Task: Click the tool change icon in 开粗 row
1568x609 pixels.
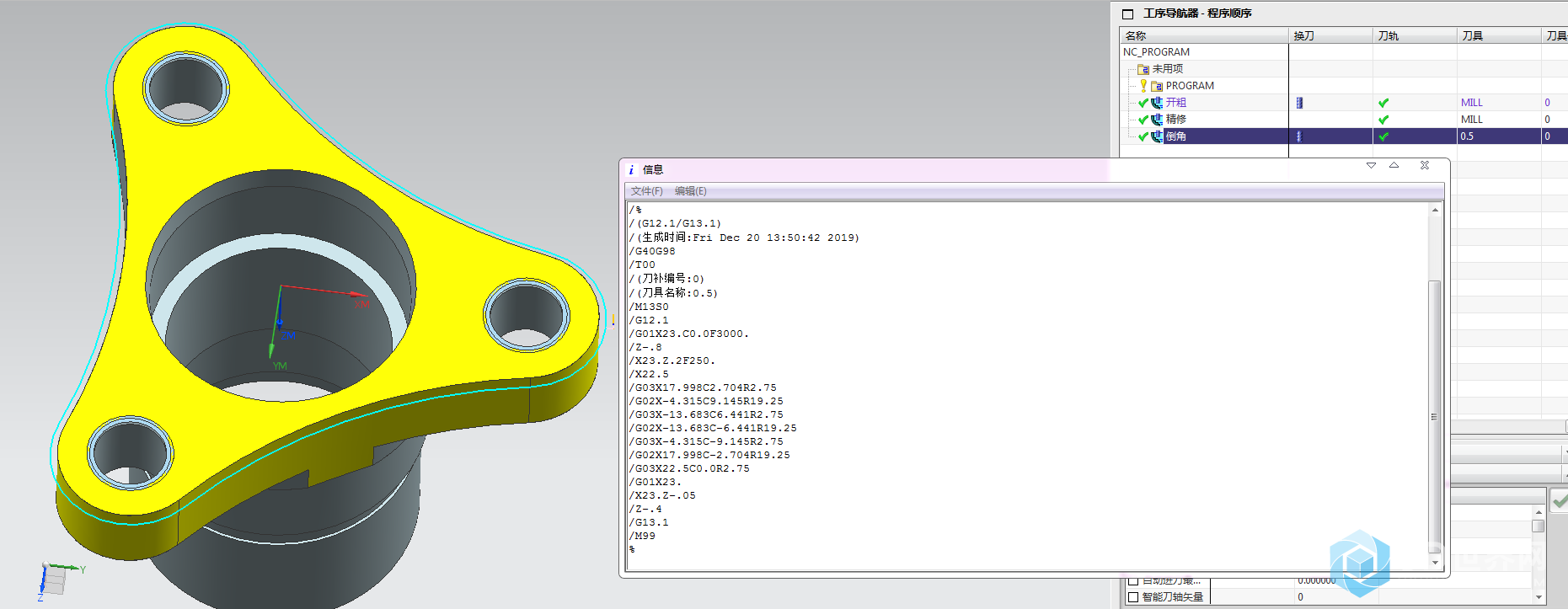Action: point(1299,103)
